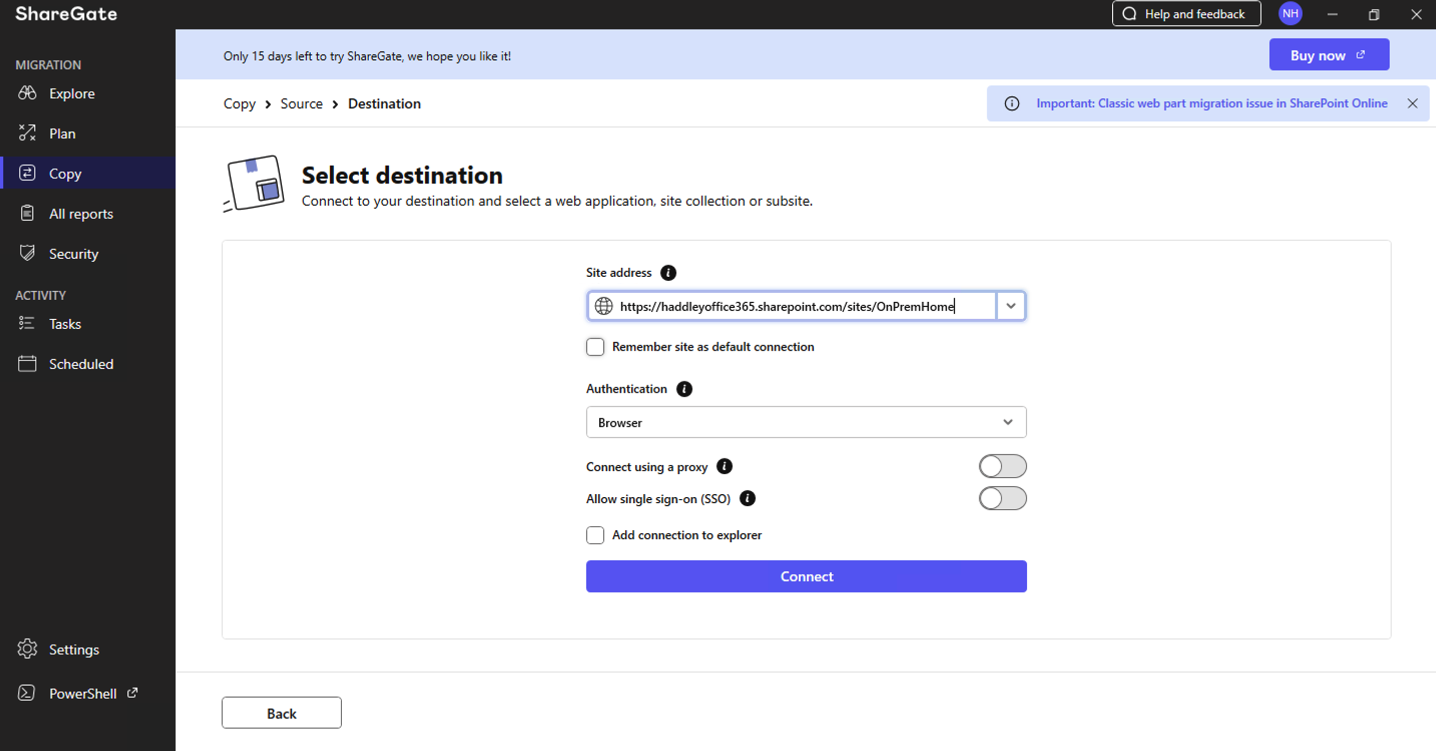This screenshot has height=751, width=1436.
Task: Open Scheduled migrations
Action: (87, 363)
